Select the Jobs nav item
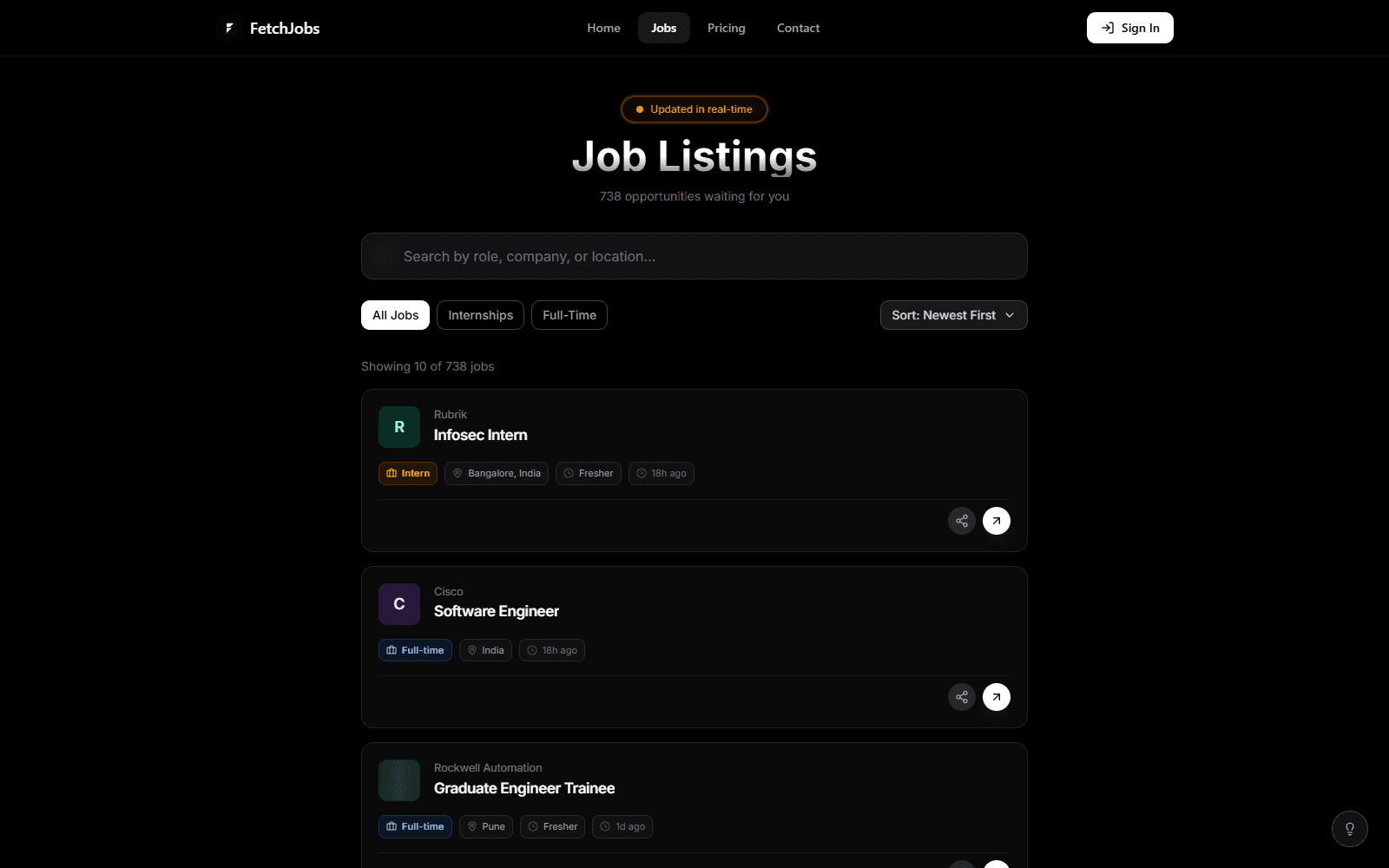 664,28
